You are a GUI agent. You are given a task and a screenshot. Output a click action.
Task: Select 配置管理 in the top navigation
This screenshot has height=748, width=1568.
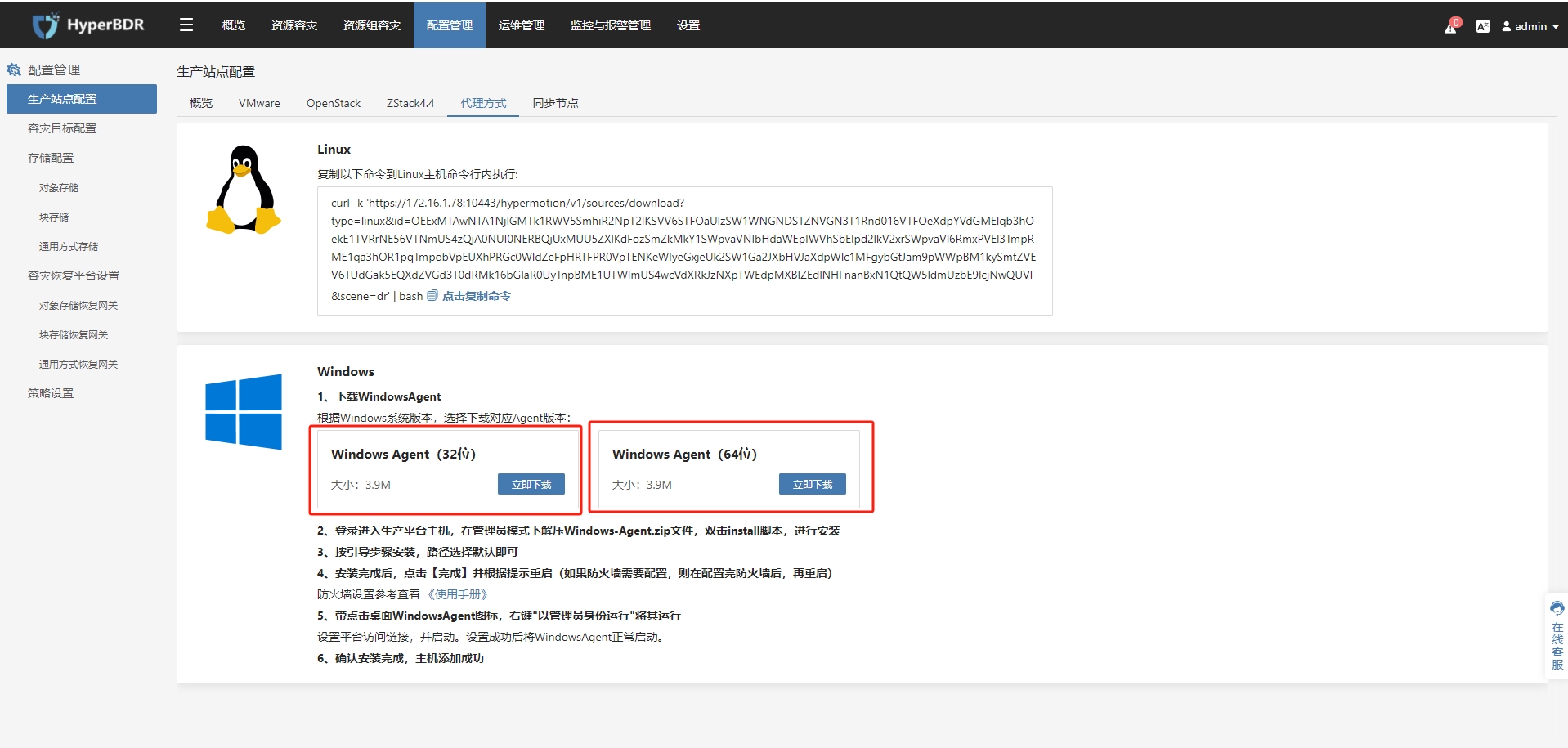pyautogui.click(x=450, y=25)
